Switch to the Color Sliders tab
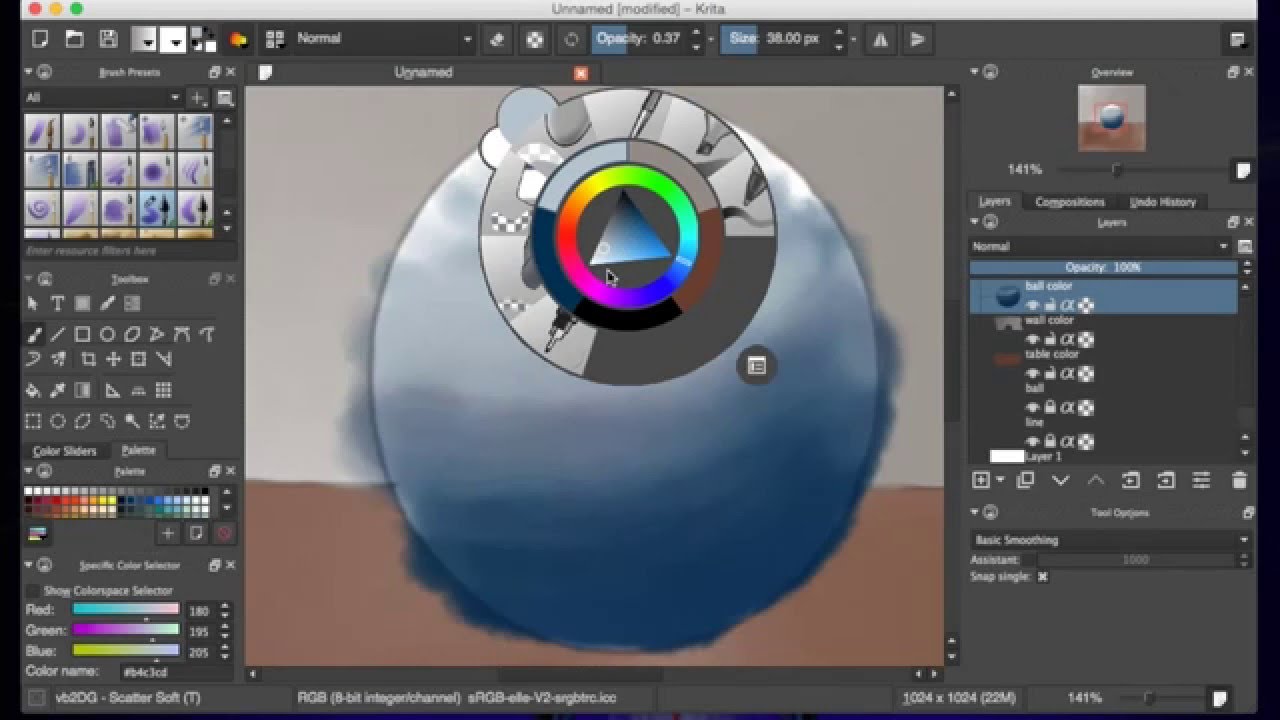The height and width of the screenshot is (720, 1280). point(65,451)
